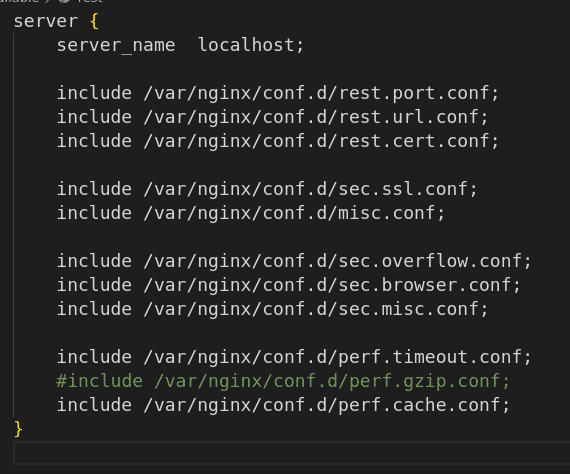Click the 'localhost;' value
The image size is (570, 474).
pos(251,45)
